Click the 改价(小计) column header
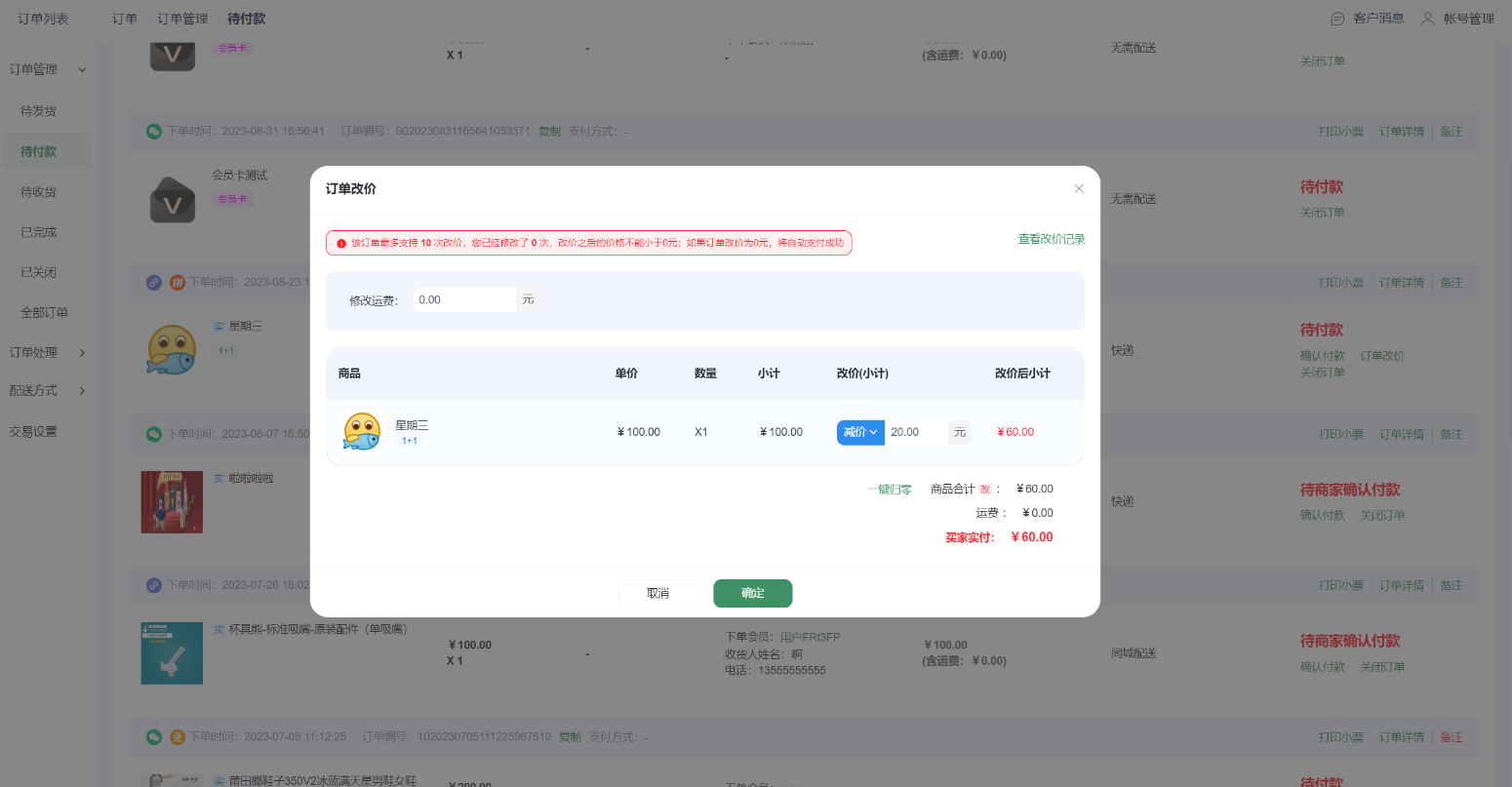Viewport: 1512px width, 787px height. (x=862, y=374)
